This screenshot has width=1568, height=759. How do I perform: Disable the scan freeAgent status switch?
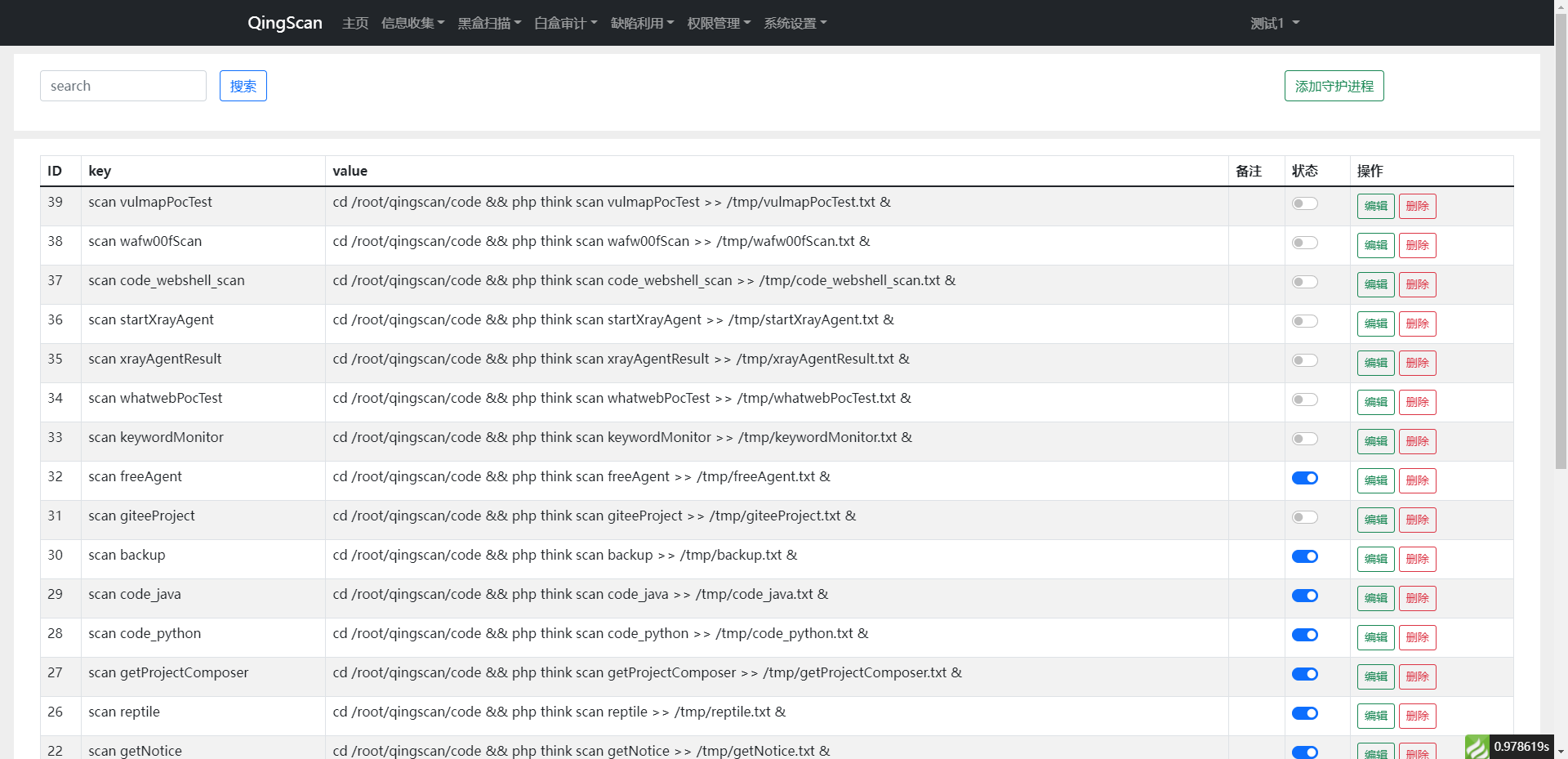(1305, 478)
